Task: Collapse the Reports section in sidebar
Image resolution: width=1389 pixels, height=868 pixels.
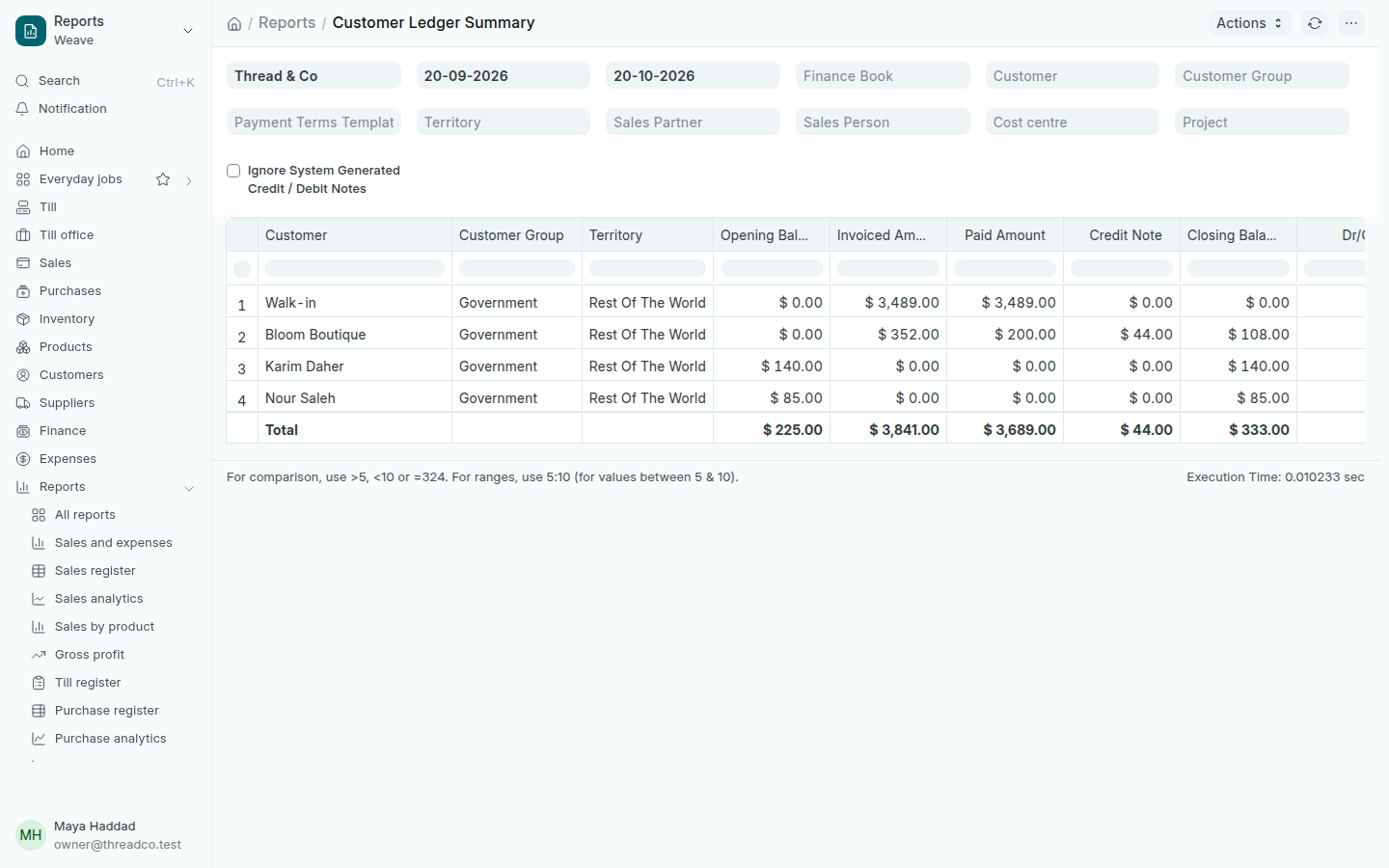Action: coord(189,488)
